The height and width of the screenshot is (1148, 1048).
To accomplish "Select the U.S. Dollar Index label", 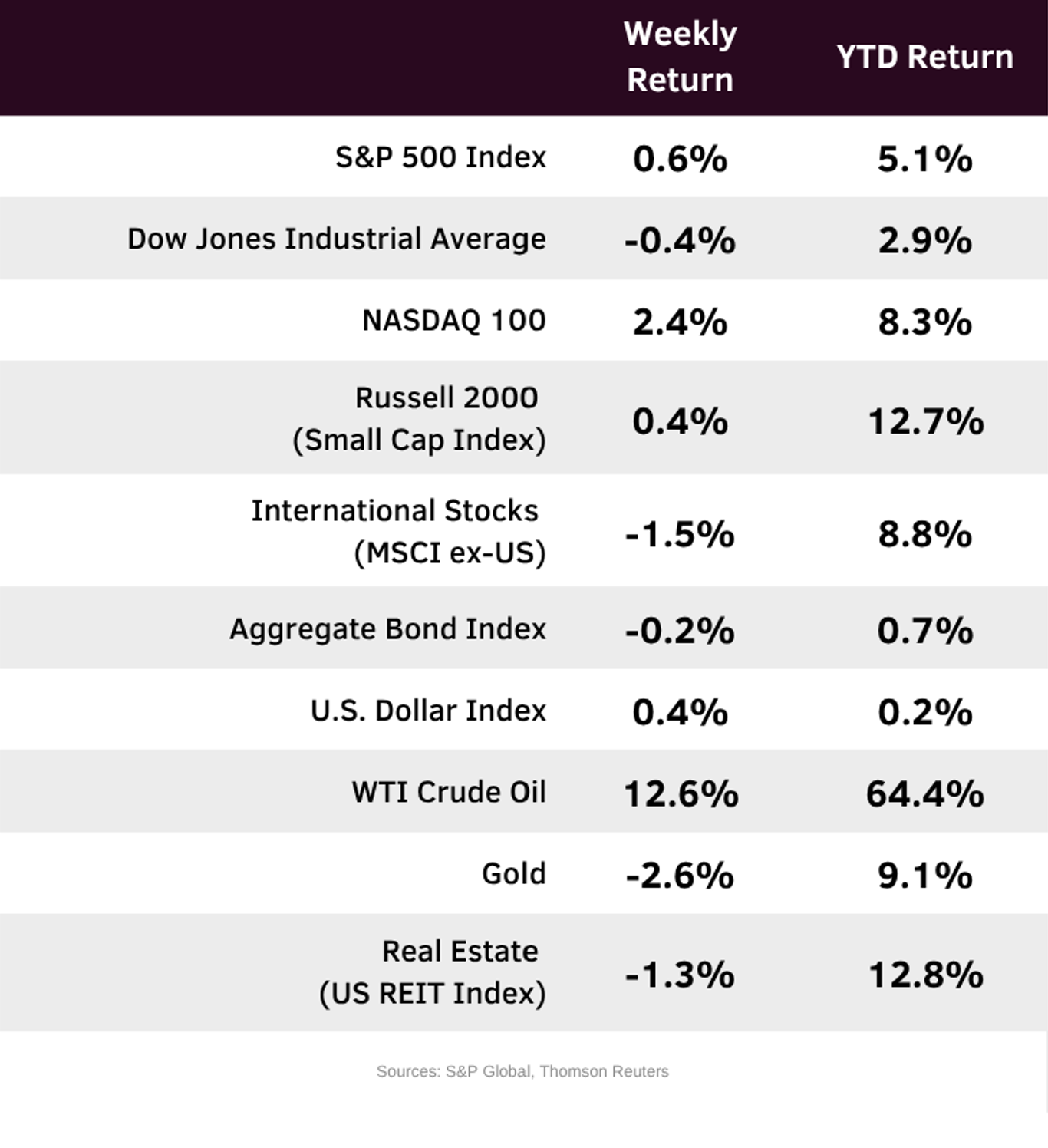I will tap(428, 711).
